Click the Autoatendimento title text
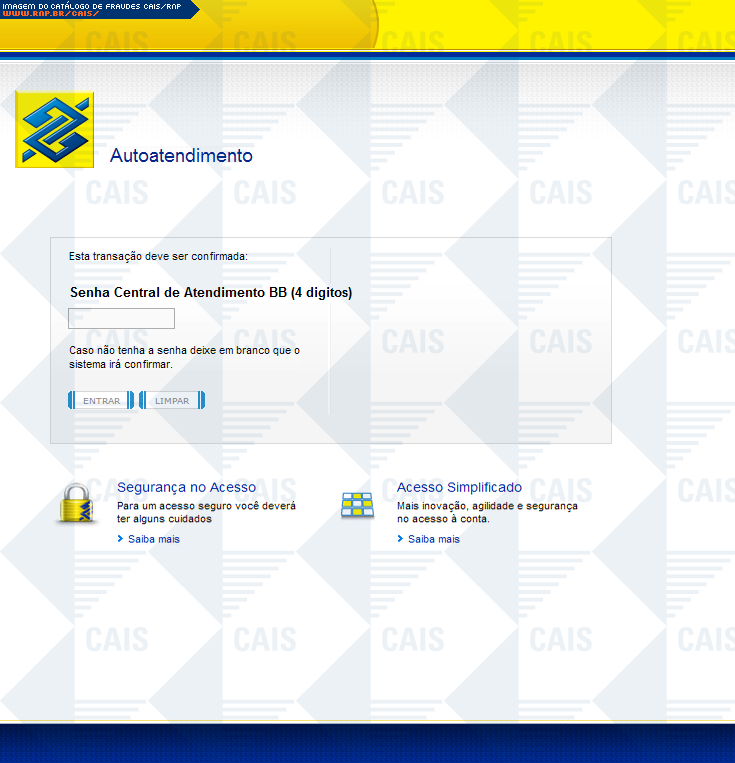Viewport: 735px width, 763px height. tap(181, 156)
